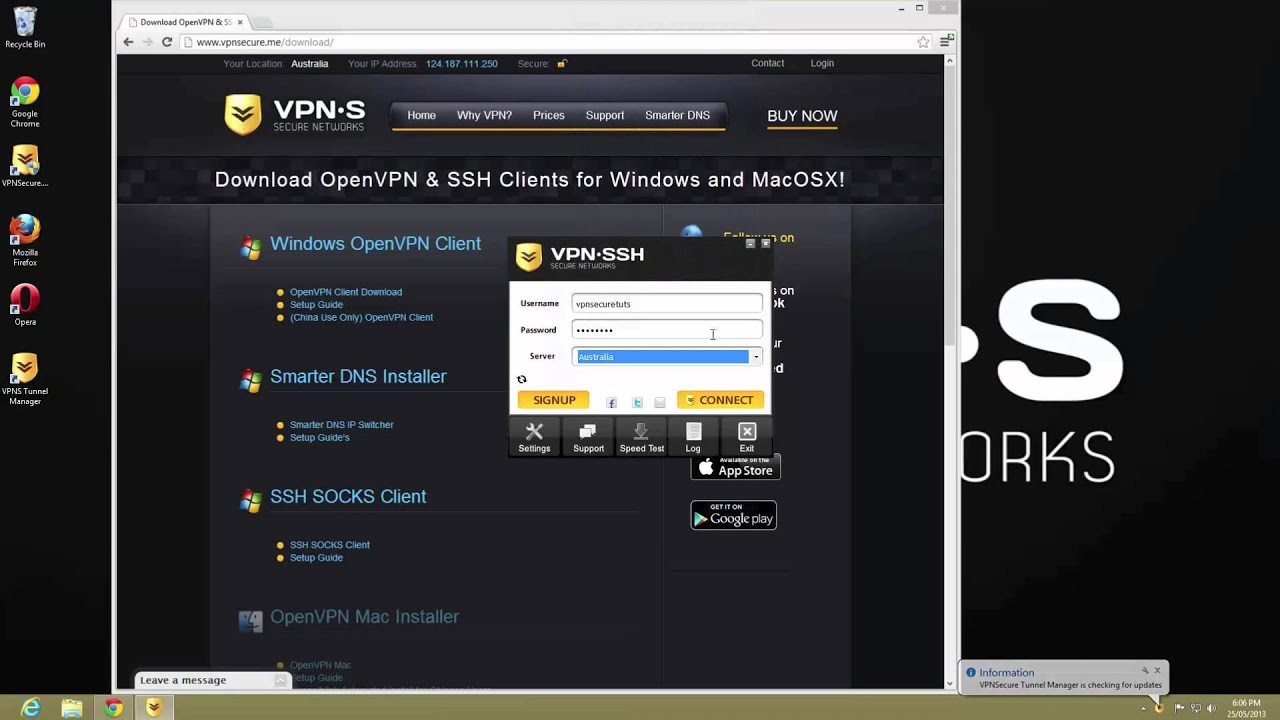Run the Speed Test tool
This screenshot has height=720, width=1280.
click(641, 437)
